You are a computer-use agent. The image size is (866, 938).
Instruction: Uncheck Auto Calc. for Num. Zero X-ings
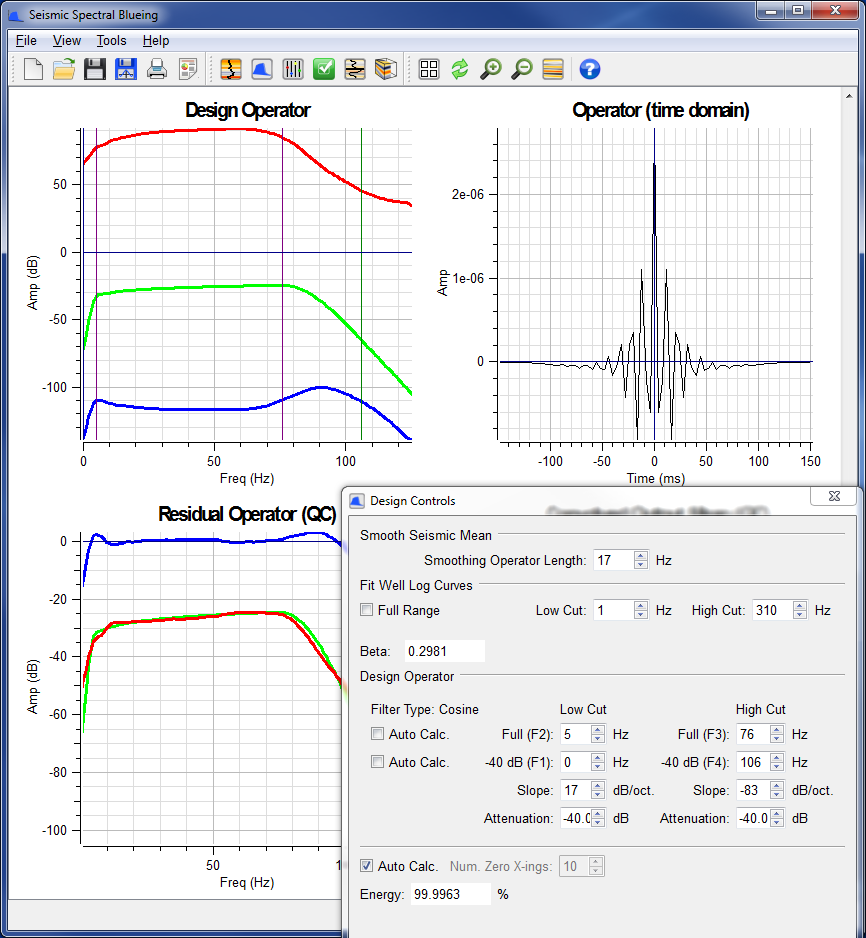pos(367,866)
